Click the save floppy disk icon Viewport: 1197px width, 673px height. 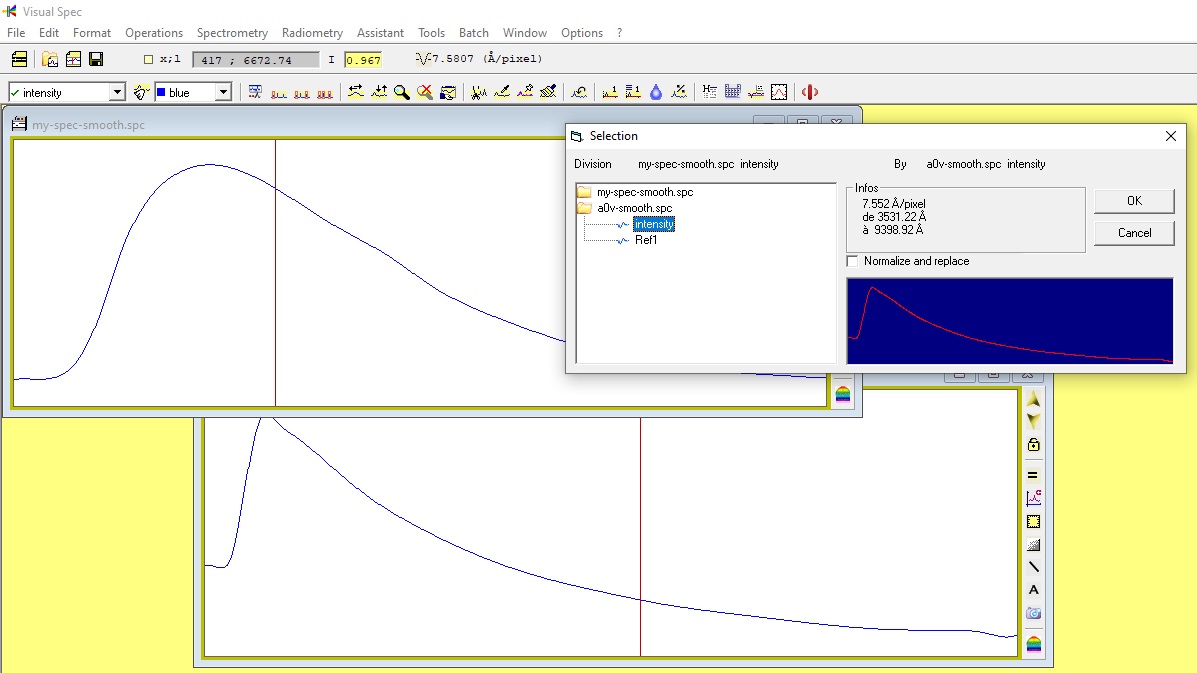click(96, 59)
